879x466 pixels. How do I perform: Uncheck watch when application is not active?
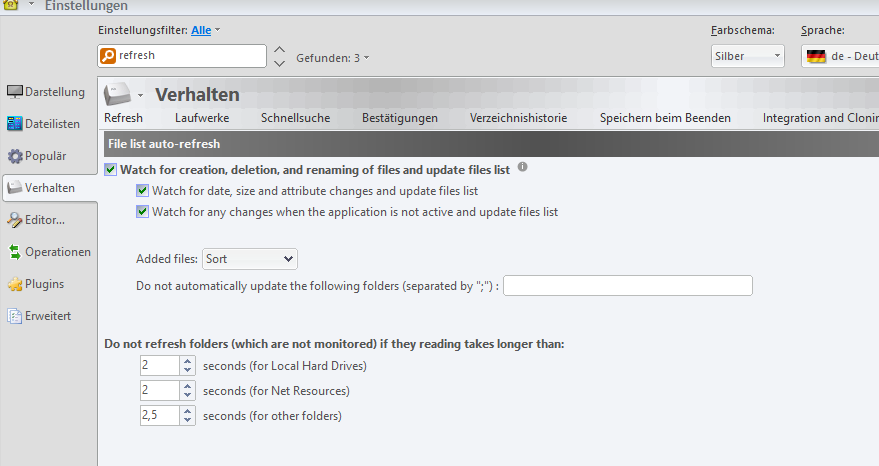pos(143,212)
